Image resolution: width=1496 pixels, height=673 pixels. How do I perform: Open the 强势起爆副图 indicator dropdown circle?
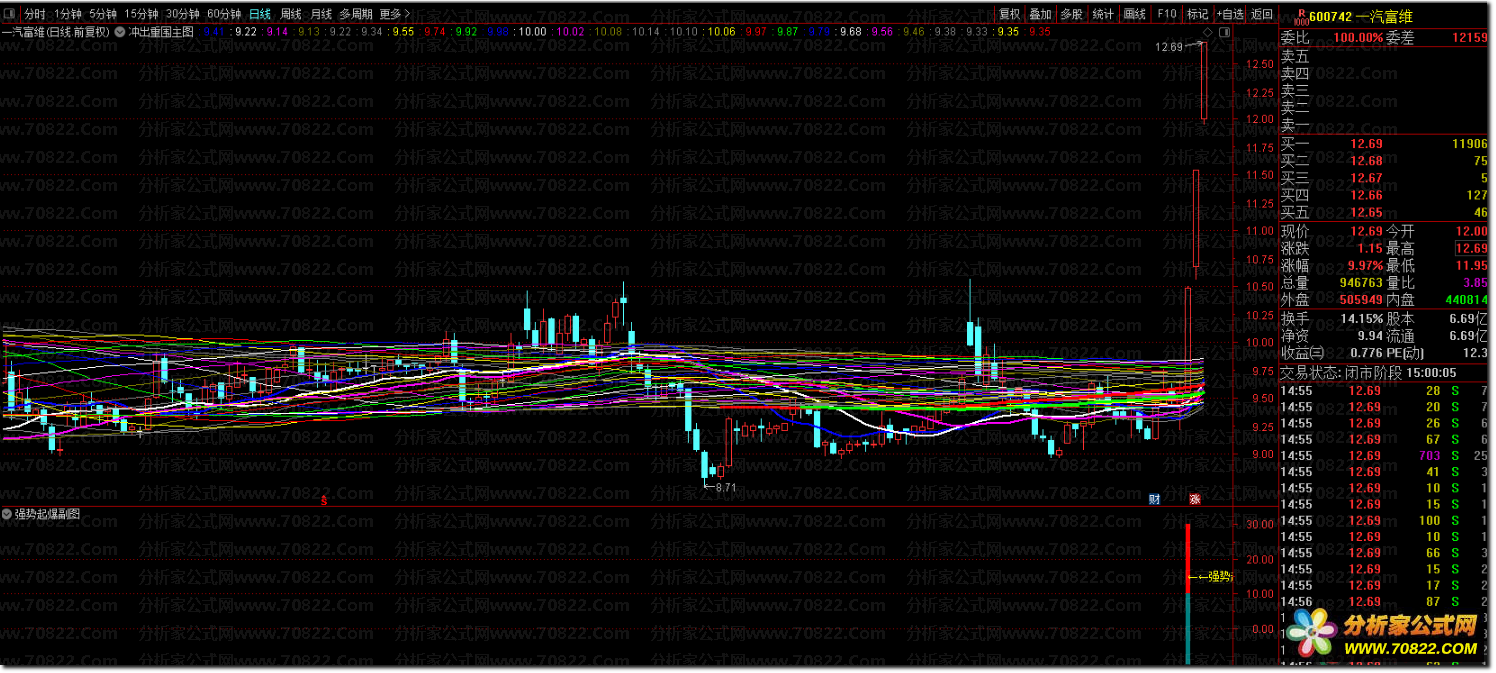[x=8, y=514]
